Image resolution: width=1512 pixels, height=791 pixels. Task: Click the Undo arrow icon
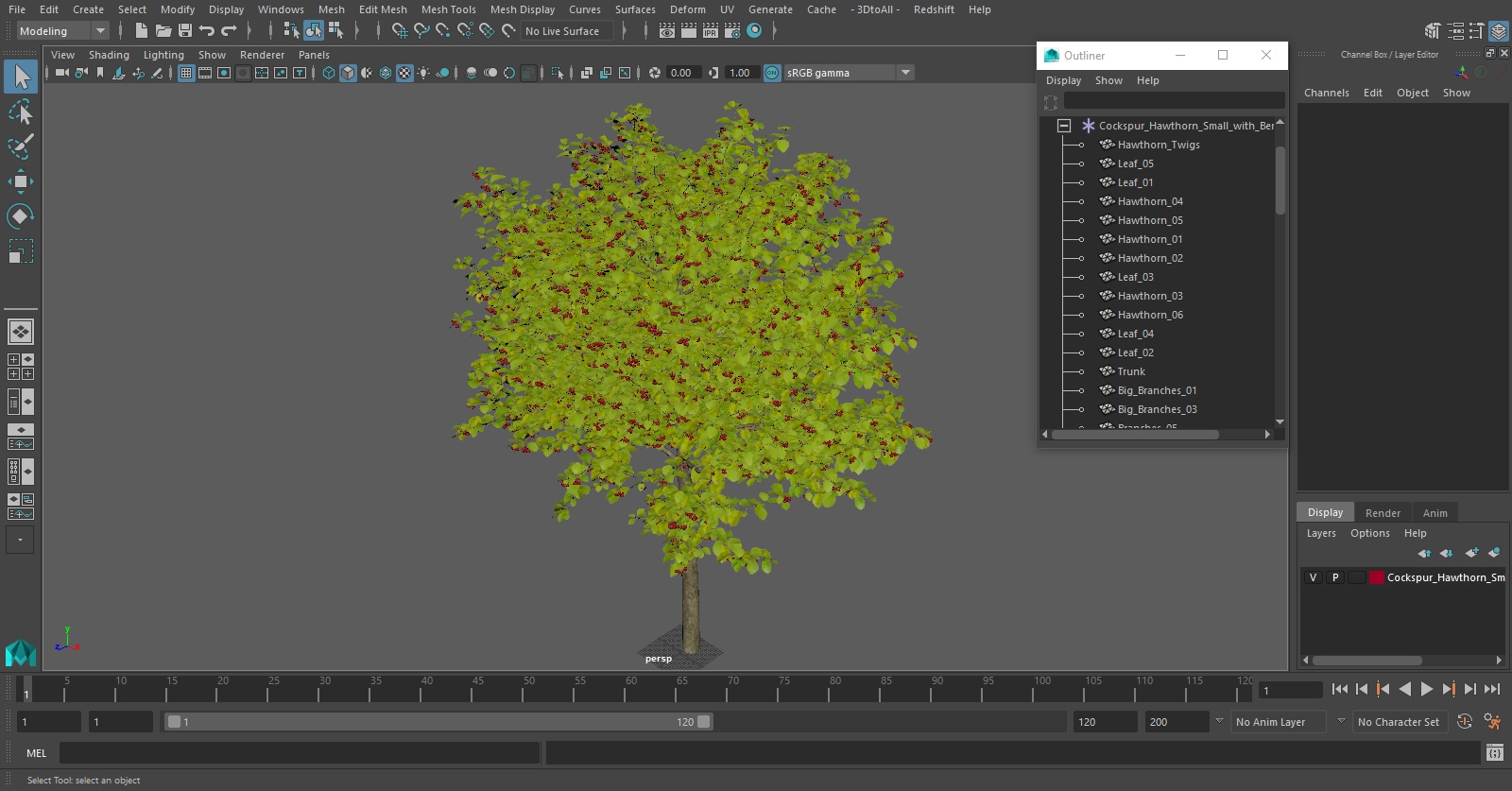click(207, 31)
